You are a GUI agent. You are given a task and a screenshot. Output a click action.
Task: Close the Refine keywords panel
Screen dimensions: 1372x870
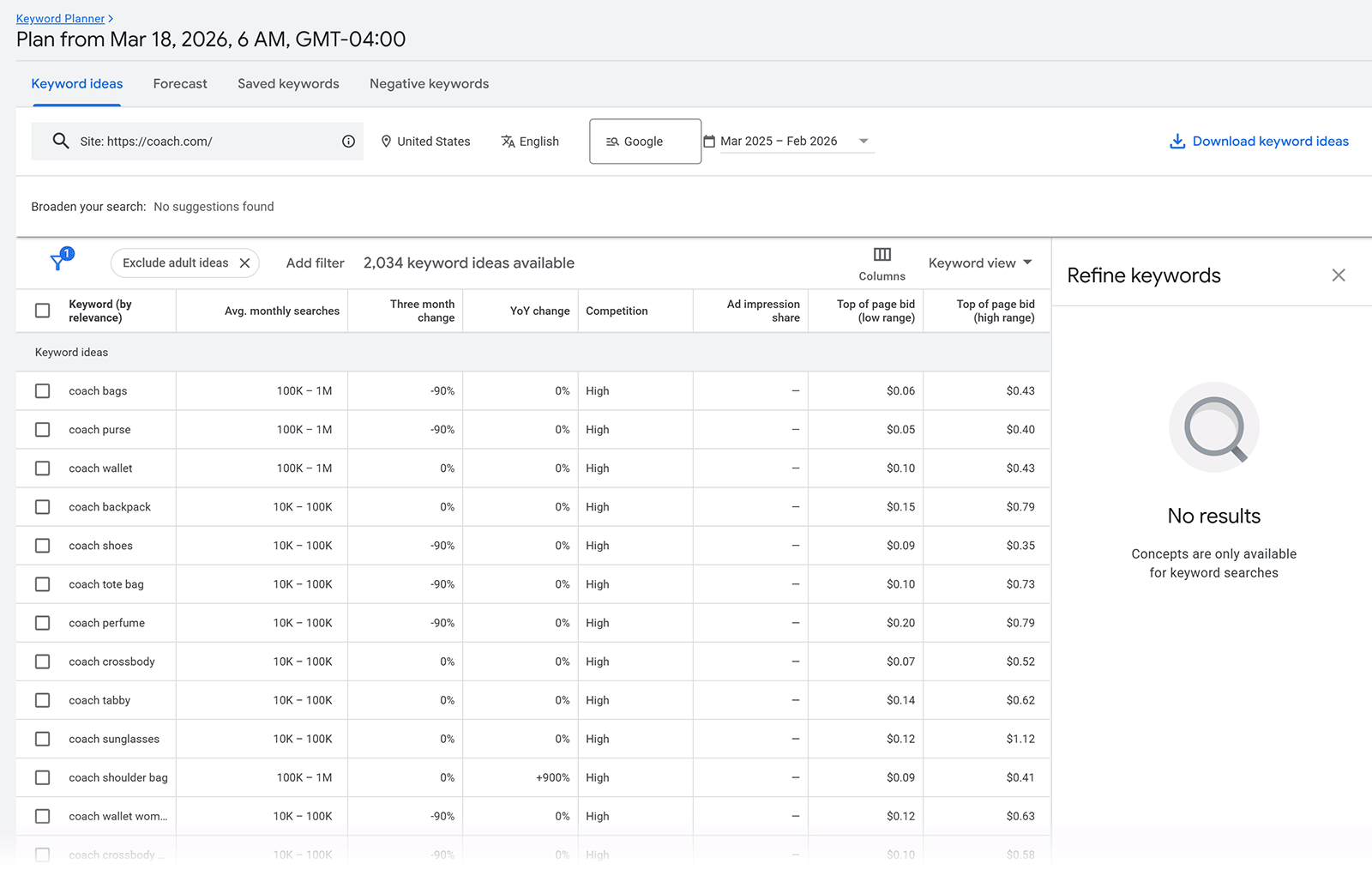click(x=1338, y=275)
